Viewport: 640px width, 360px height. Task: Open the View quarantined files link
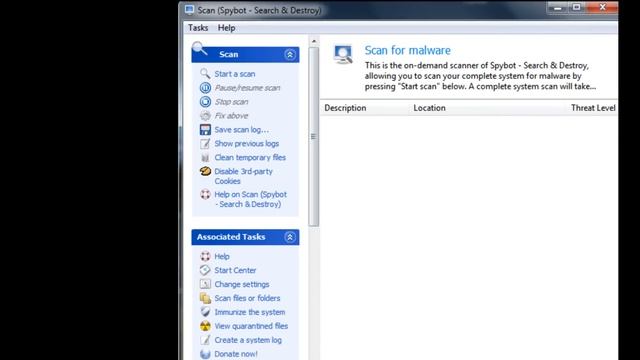251,326
